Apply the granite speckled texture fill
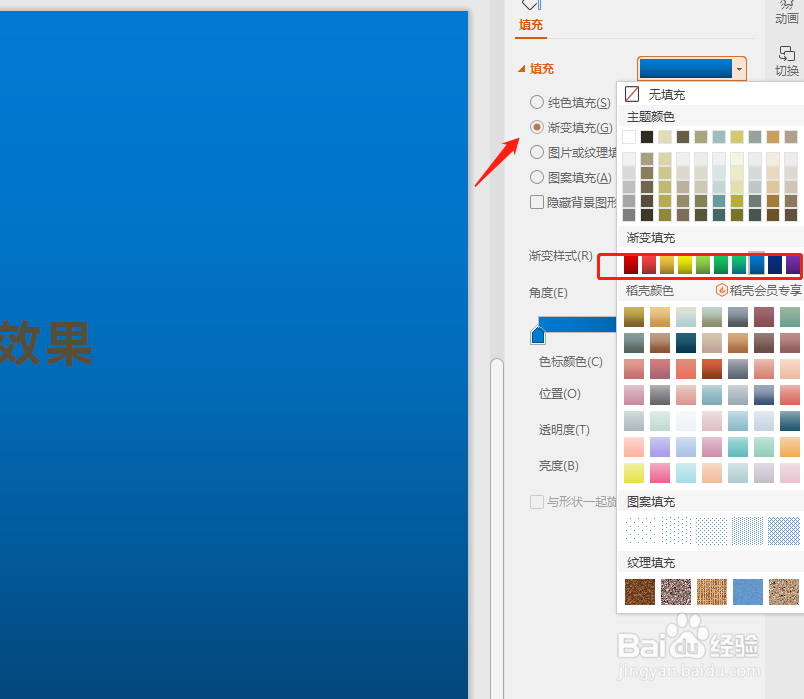804x699 pixels. pyautogui.click(x=676, y=592)
